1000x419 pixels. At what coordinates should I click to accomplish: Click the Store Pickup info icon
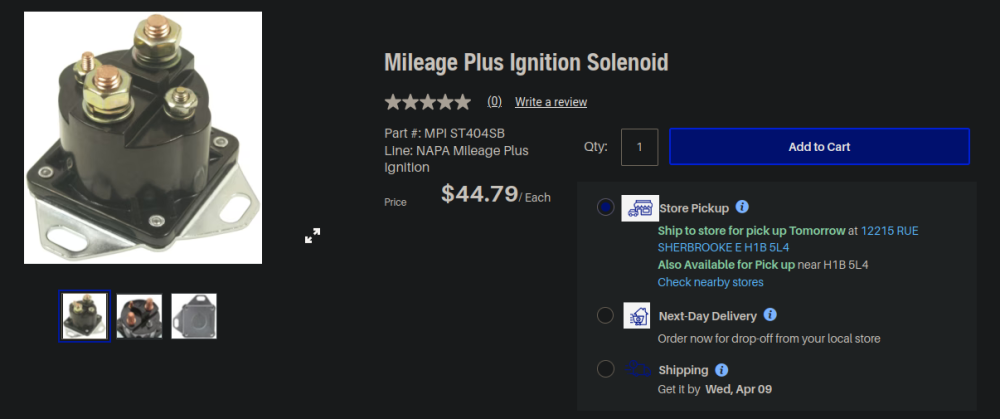pyautogui.click(x=742, y=207)
